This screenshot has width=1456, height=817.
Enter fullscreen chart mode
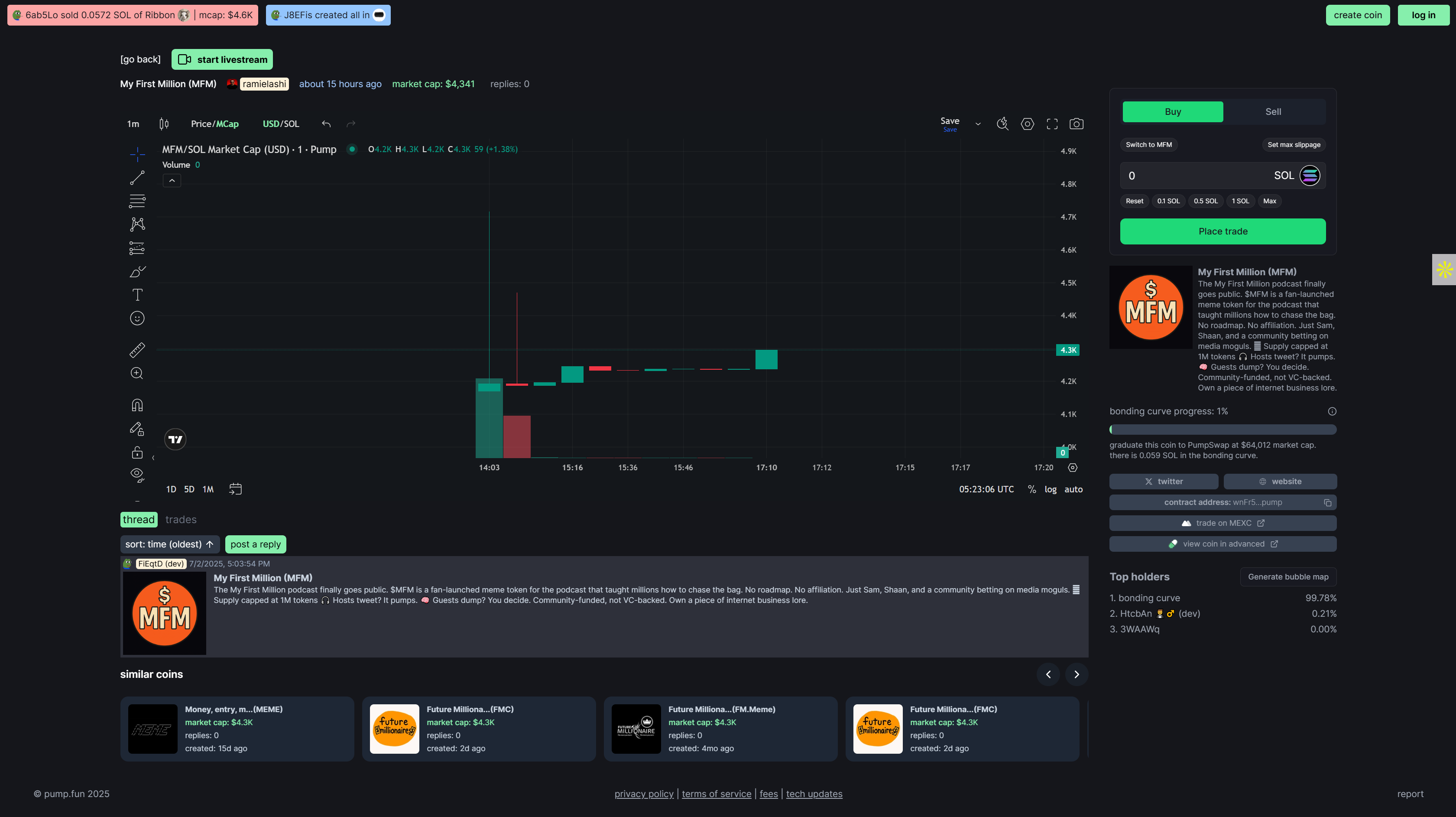point(1052,124)
